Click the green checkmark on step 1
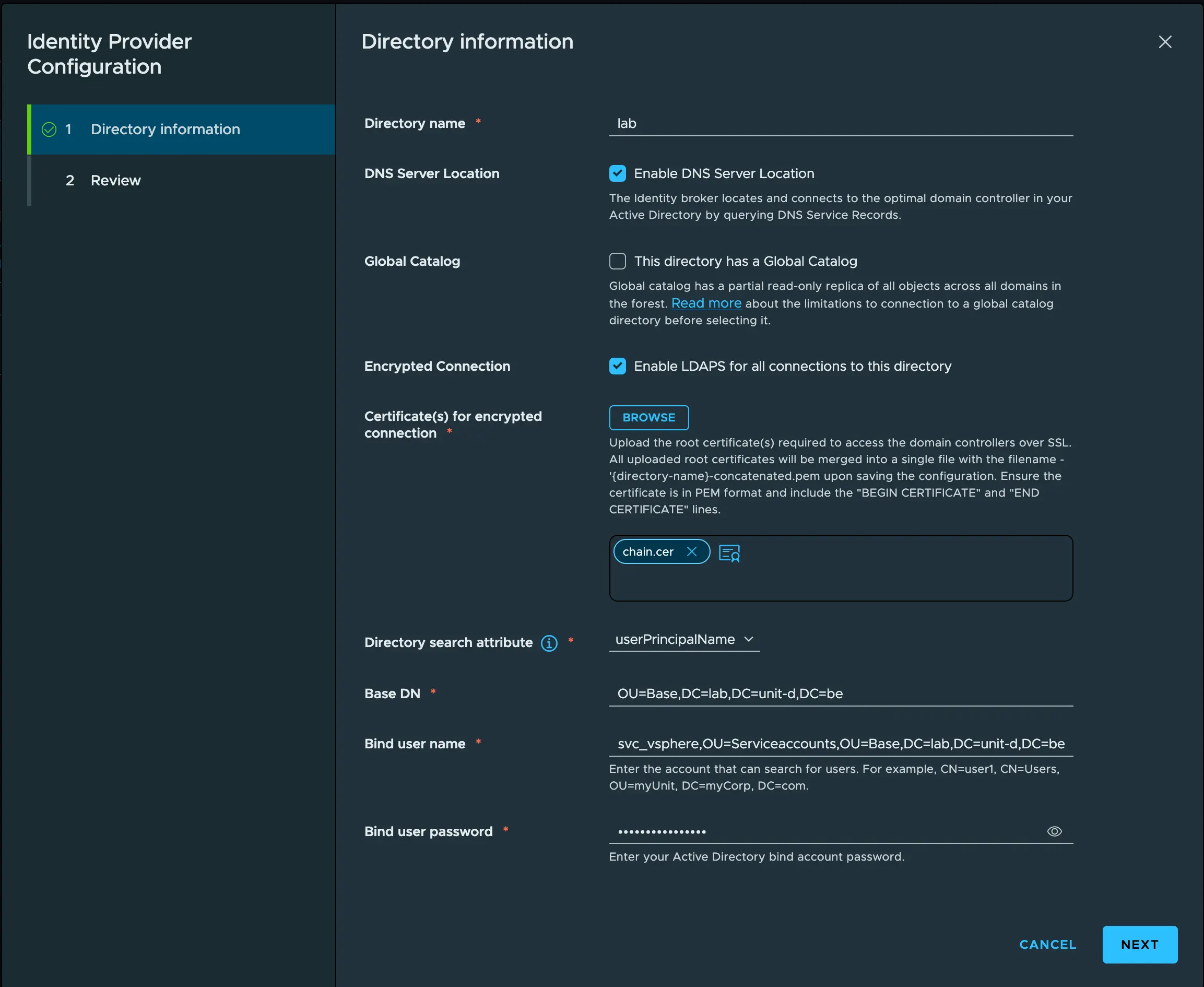 tap(50, 130)
